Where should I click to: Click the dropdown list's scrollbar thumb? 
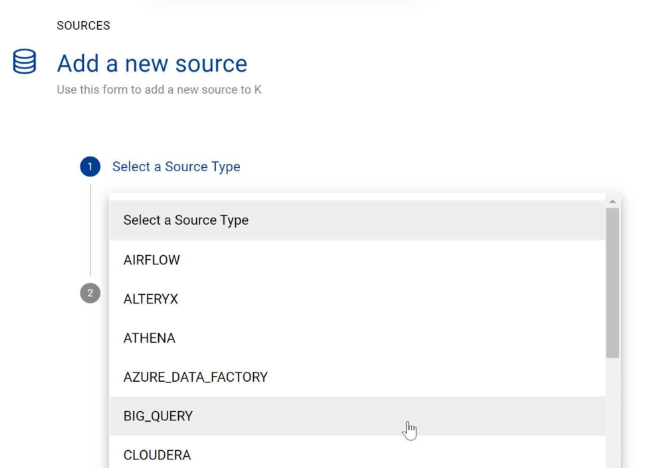[612, 283]
